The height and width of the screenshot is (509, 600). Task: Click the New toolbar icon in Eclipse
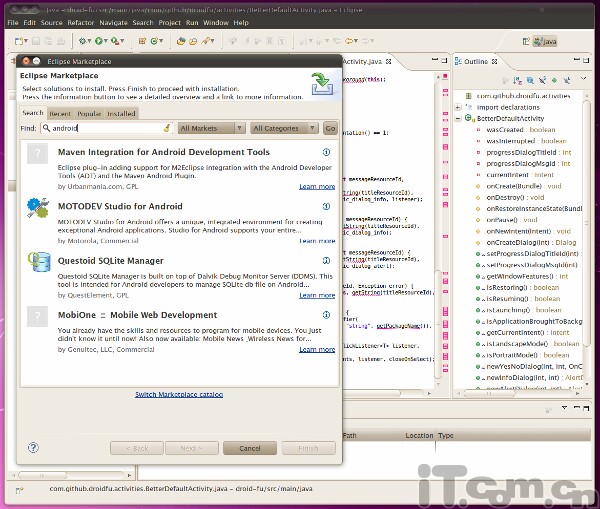[19, 41]
